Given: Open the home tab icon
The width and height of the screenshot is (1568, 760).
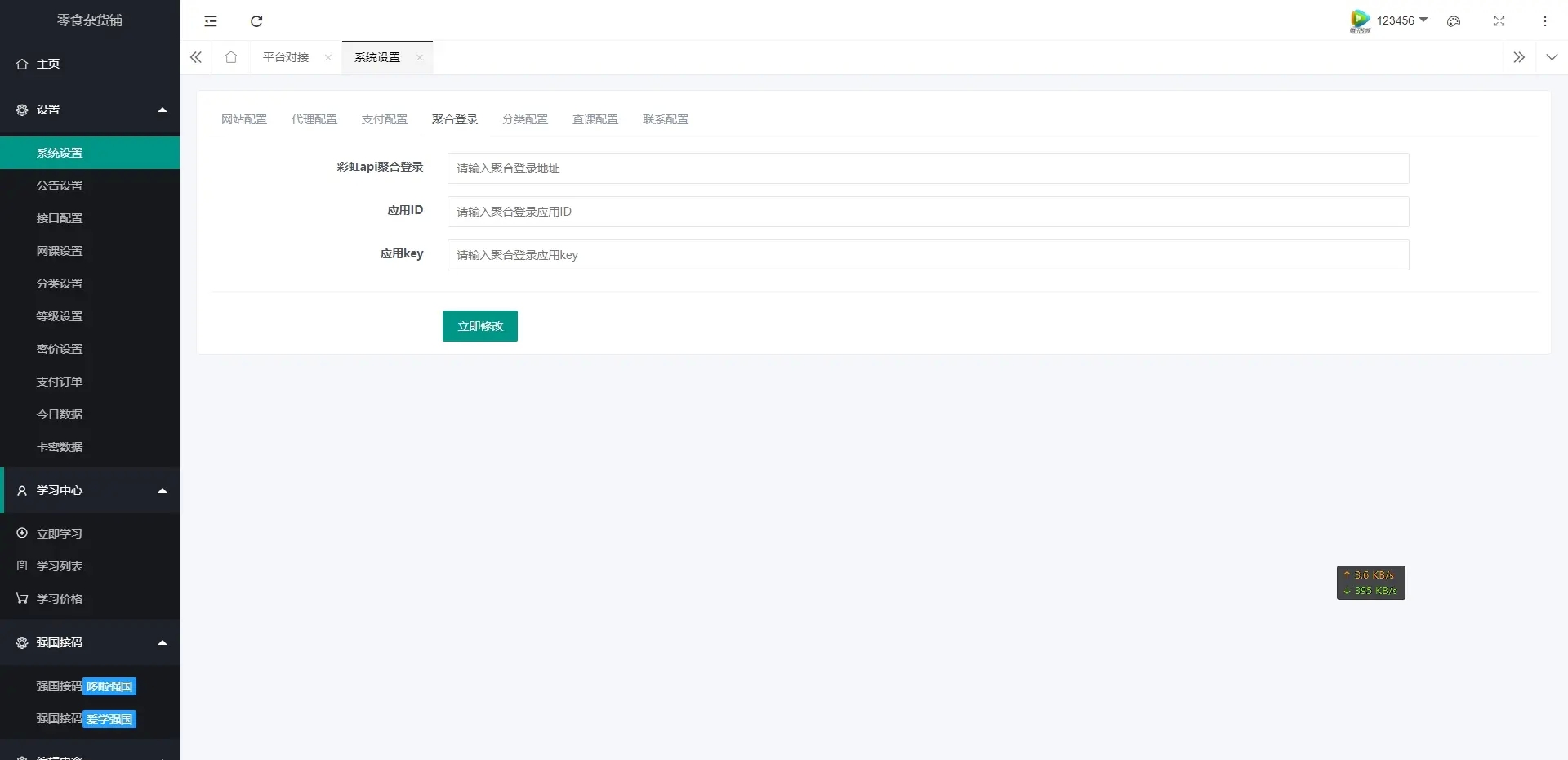Looking at the screenshot, I should (x=231, y=57).
